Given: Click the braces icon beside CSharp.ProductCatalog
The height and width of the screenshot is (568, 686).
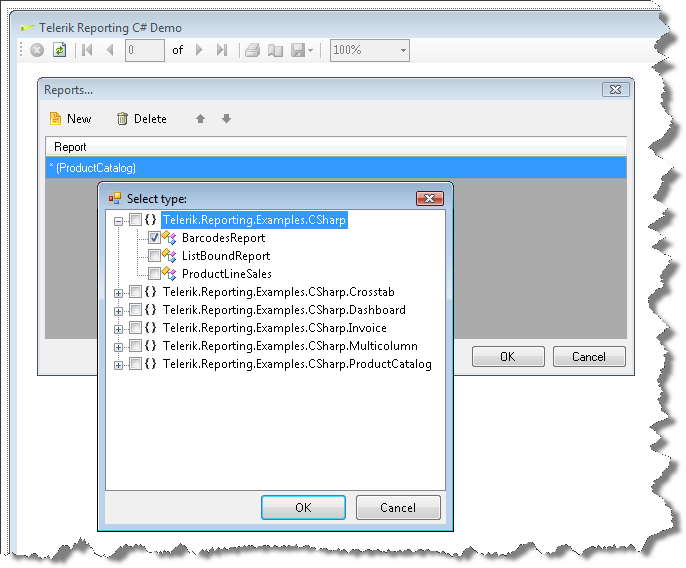Looking at the screenshot, I should [x=150, y=363].
